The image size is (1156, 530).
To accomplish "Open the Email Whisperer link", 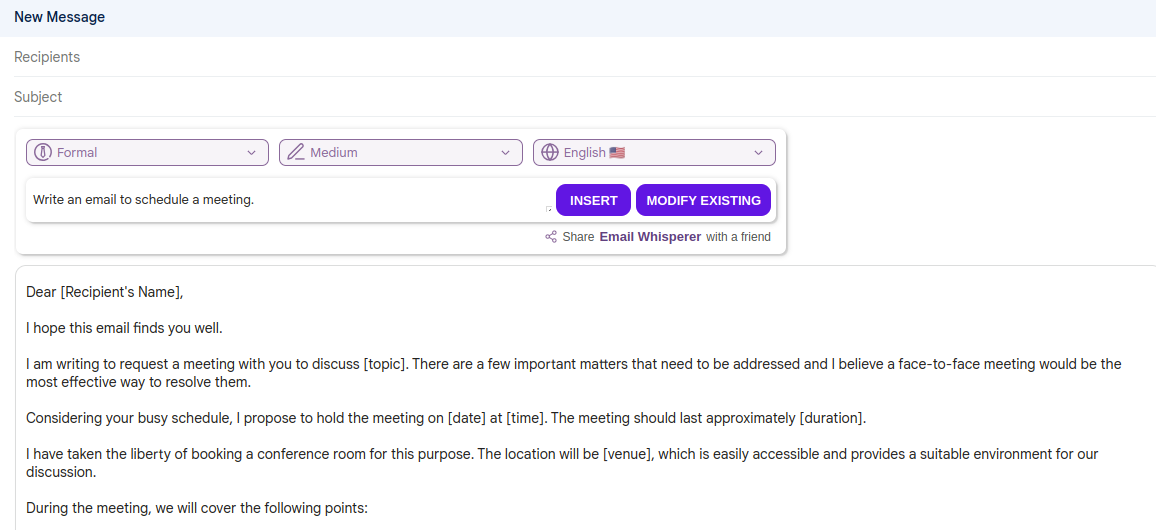I will click(x=650, y=237).
